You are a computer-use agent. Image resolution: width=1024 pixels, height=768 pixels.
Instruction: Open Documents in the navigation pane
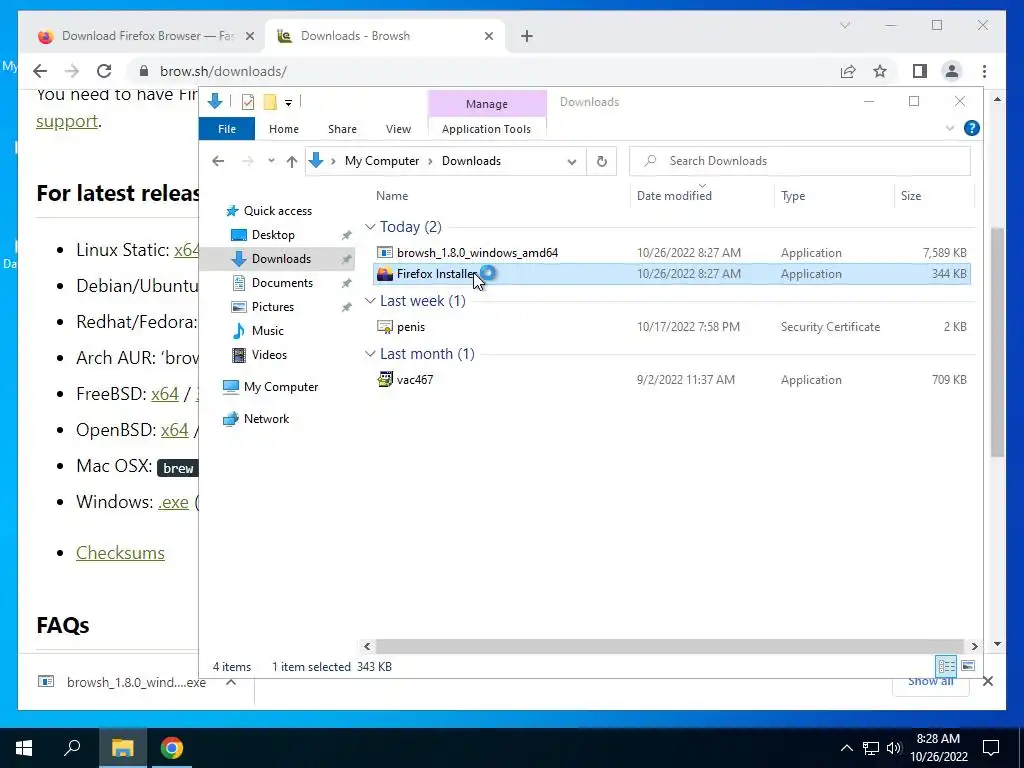[282, 283]
